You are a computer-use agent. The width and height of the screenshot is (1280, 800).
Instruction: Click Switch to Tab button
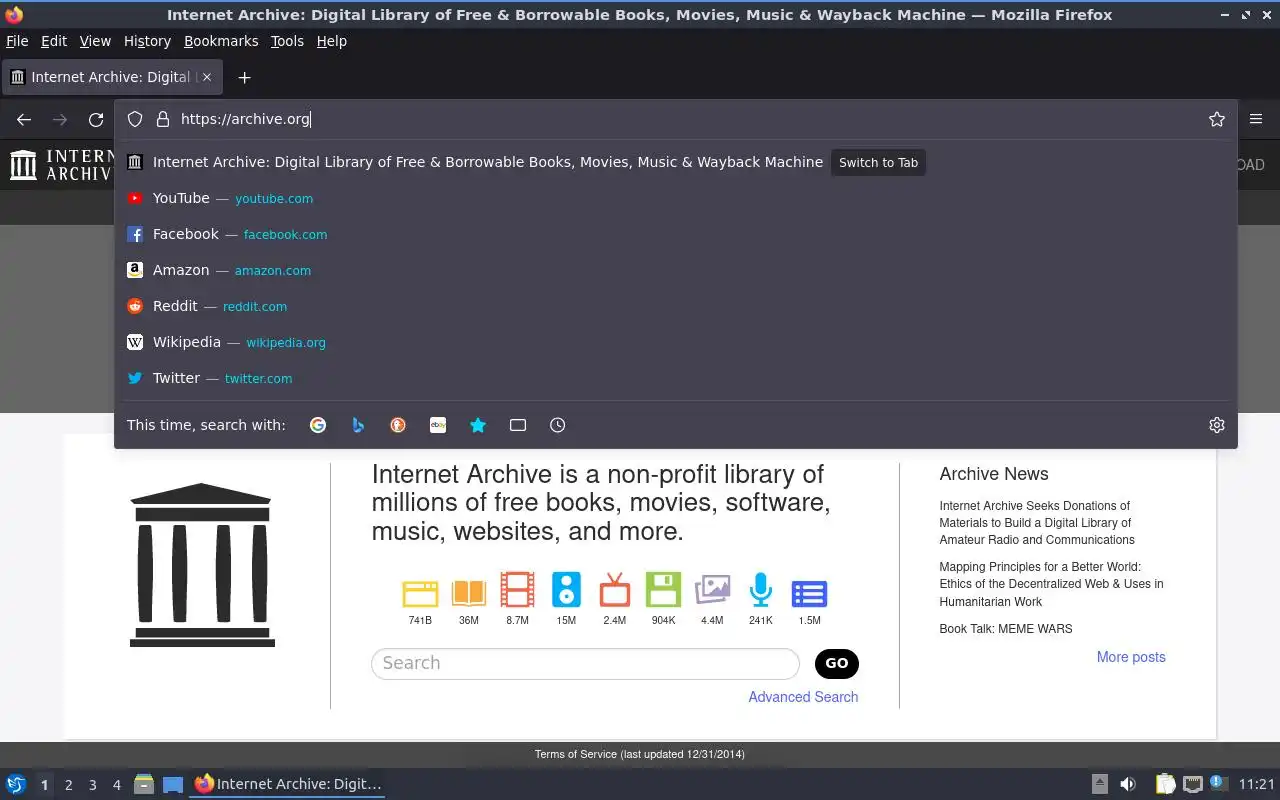[x=878, y=162]
